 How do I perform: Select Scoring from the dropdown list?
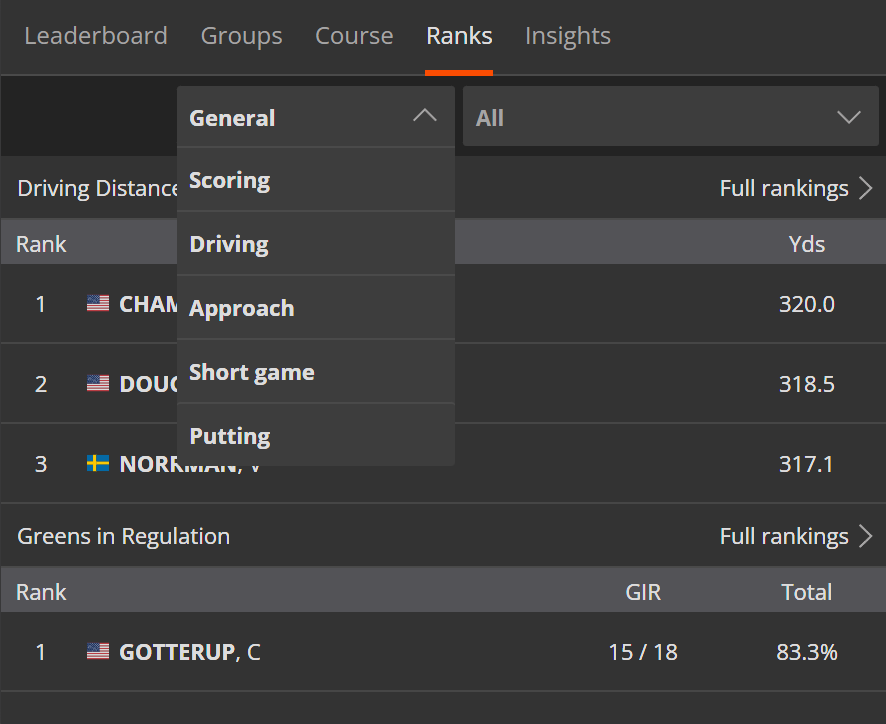(x=230, y=181)
